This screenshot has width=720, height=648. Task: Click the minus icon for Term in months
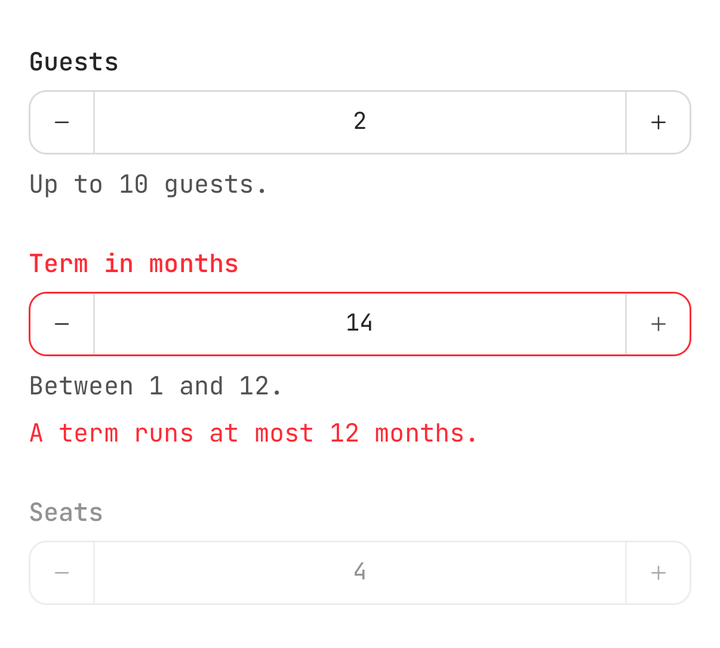(x=62, y=324)
